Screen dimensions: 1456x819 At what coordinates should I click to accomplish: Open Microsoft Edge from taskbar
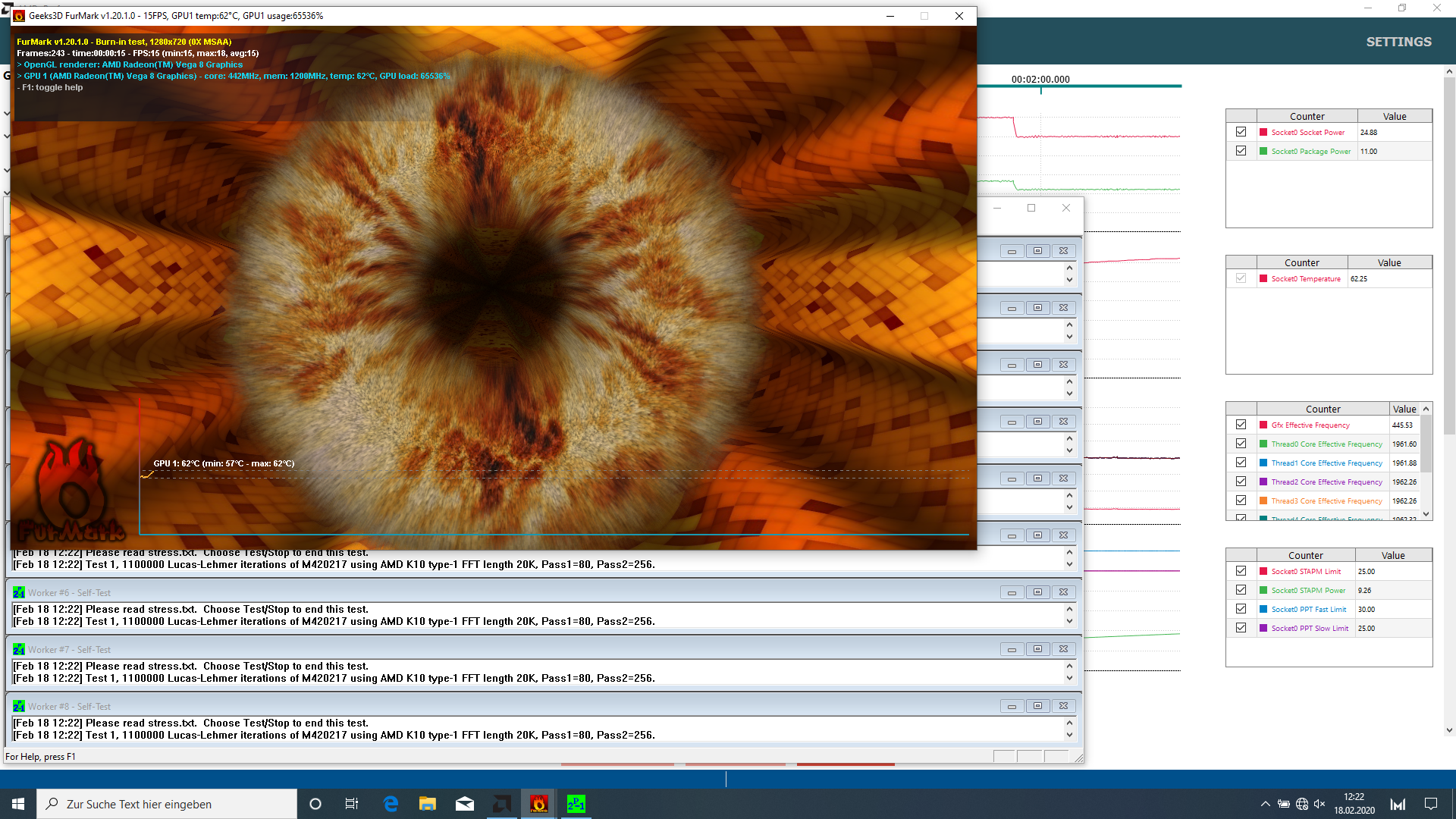click(x=391, y=804)
